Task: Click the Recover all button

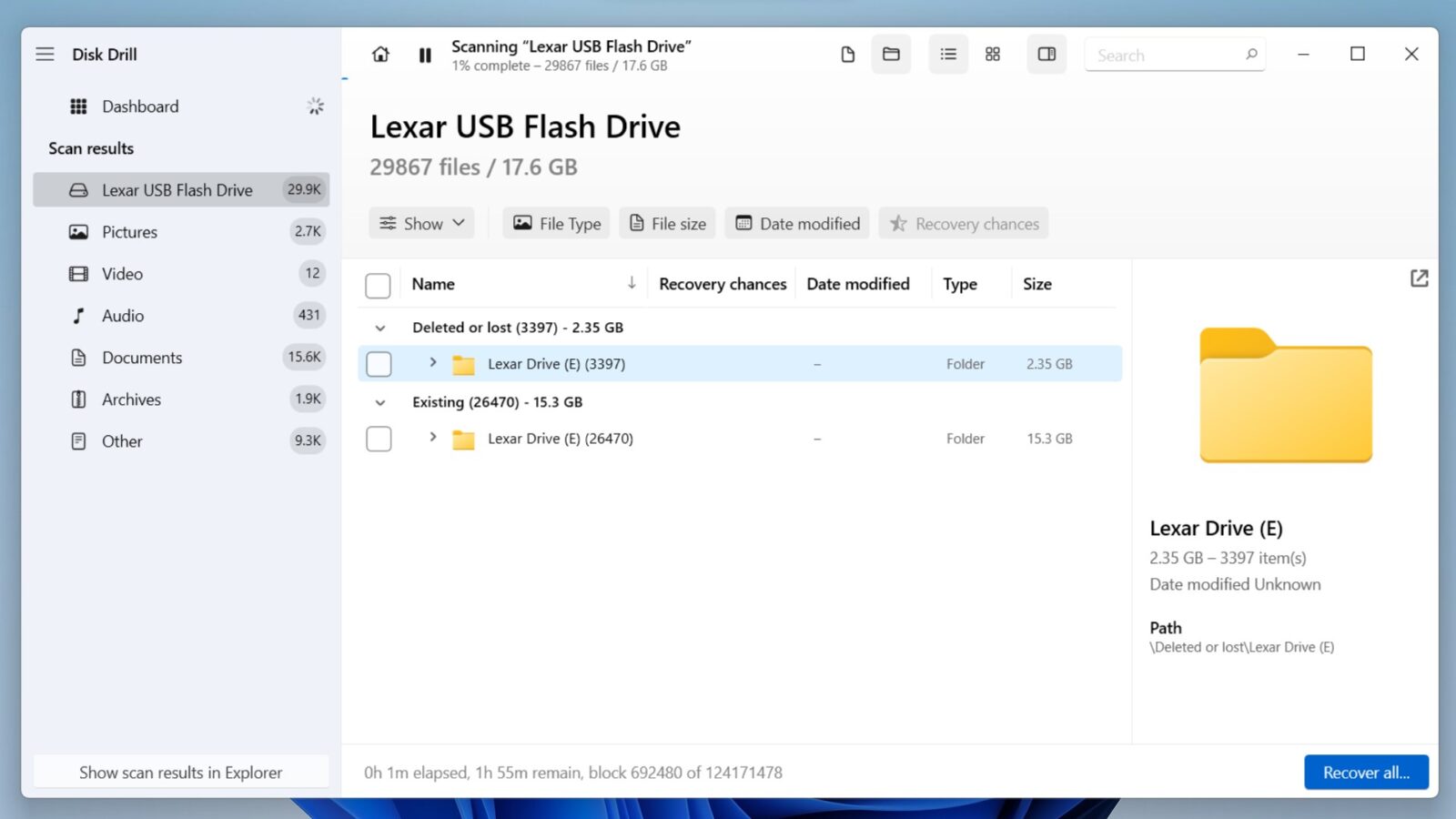Action: [1365, 772]
